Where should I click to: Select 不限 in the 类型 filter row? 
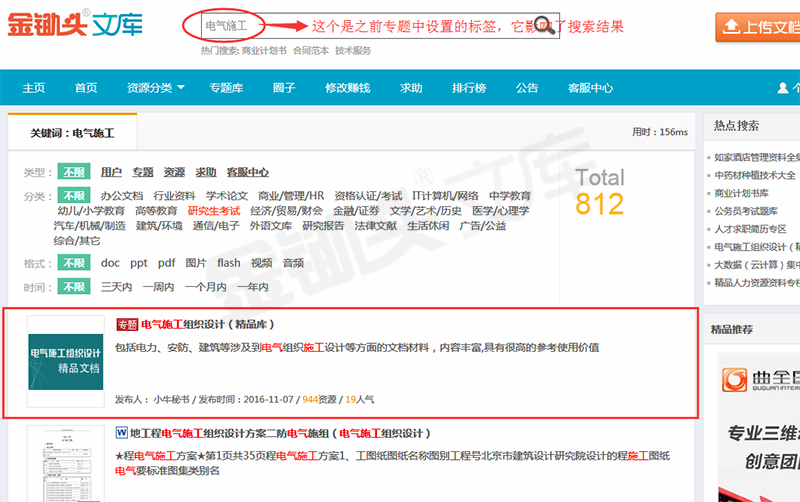(73, 172)
